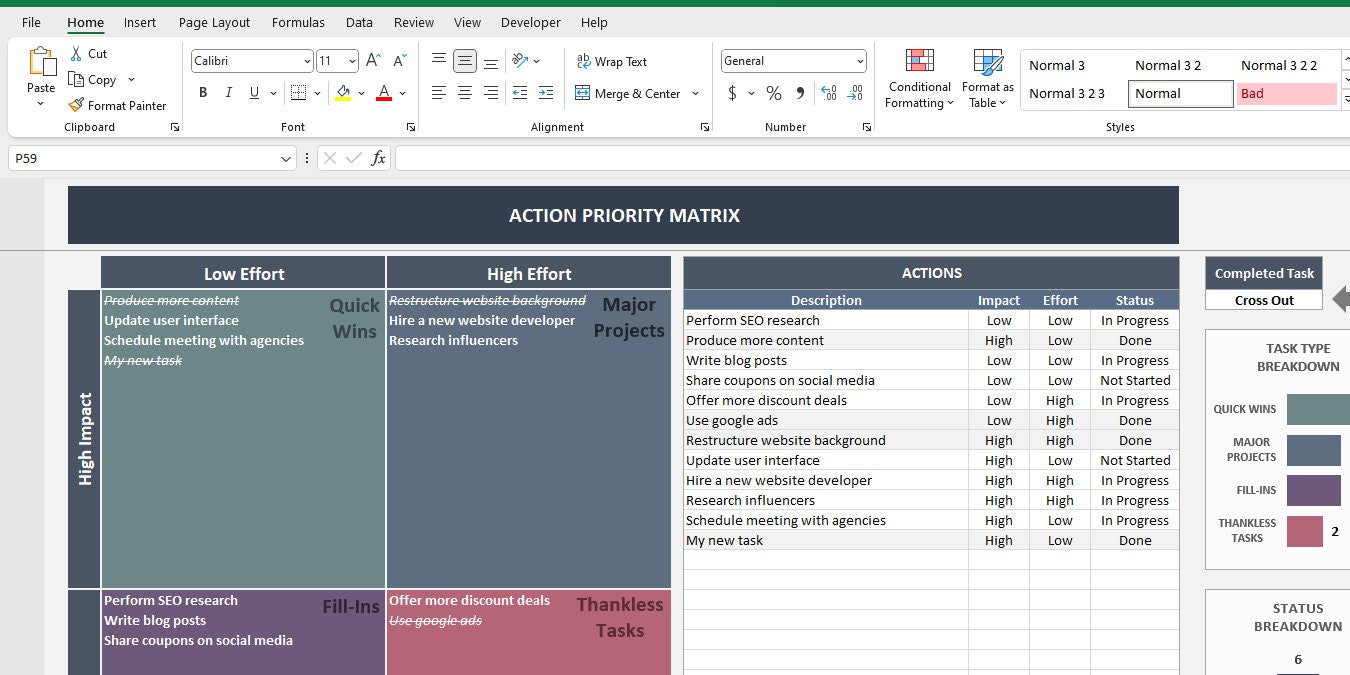Select the 'Use google ads' description cell

(826, 420)
